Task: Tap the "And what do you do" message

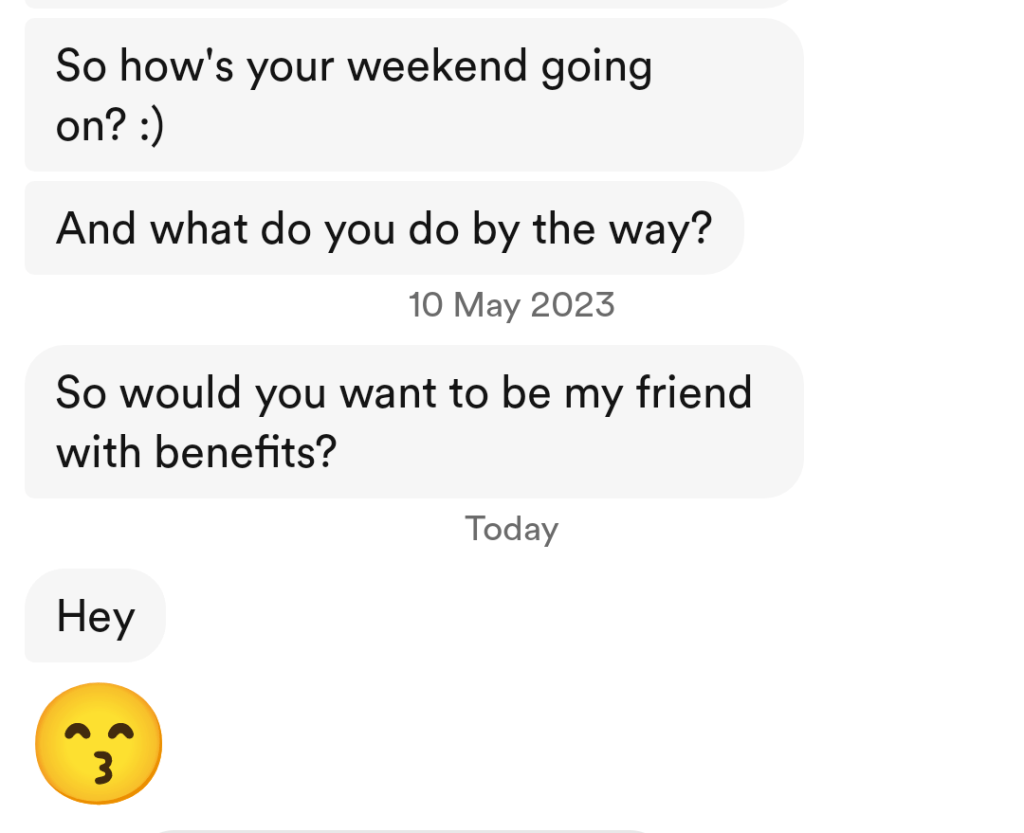Action: pos(383,229)
